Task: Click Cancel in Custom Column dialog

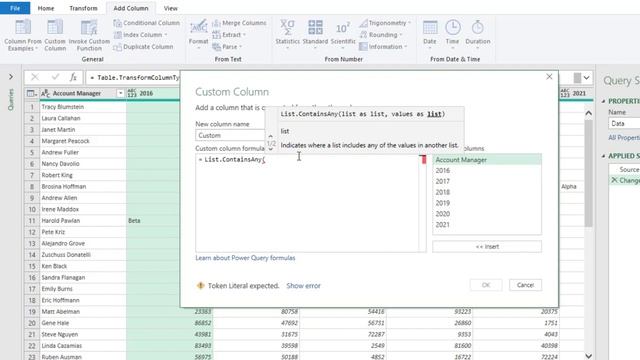Action: pyautogui.click(x=525, y=285)
